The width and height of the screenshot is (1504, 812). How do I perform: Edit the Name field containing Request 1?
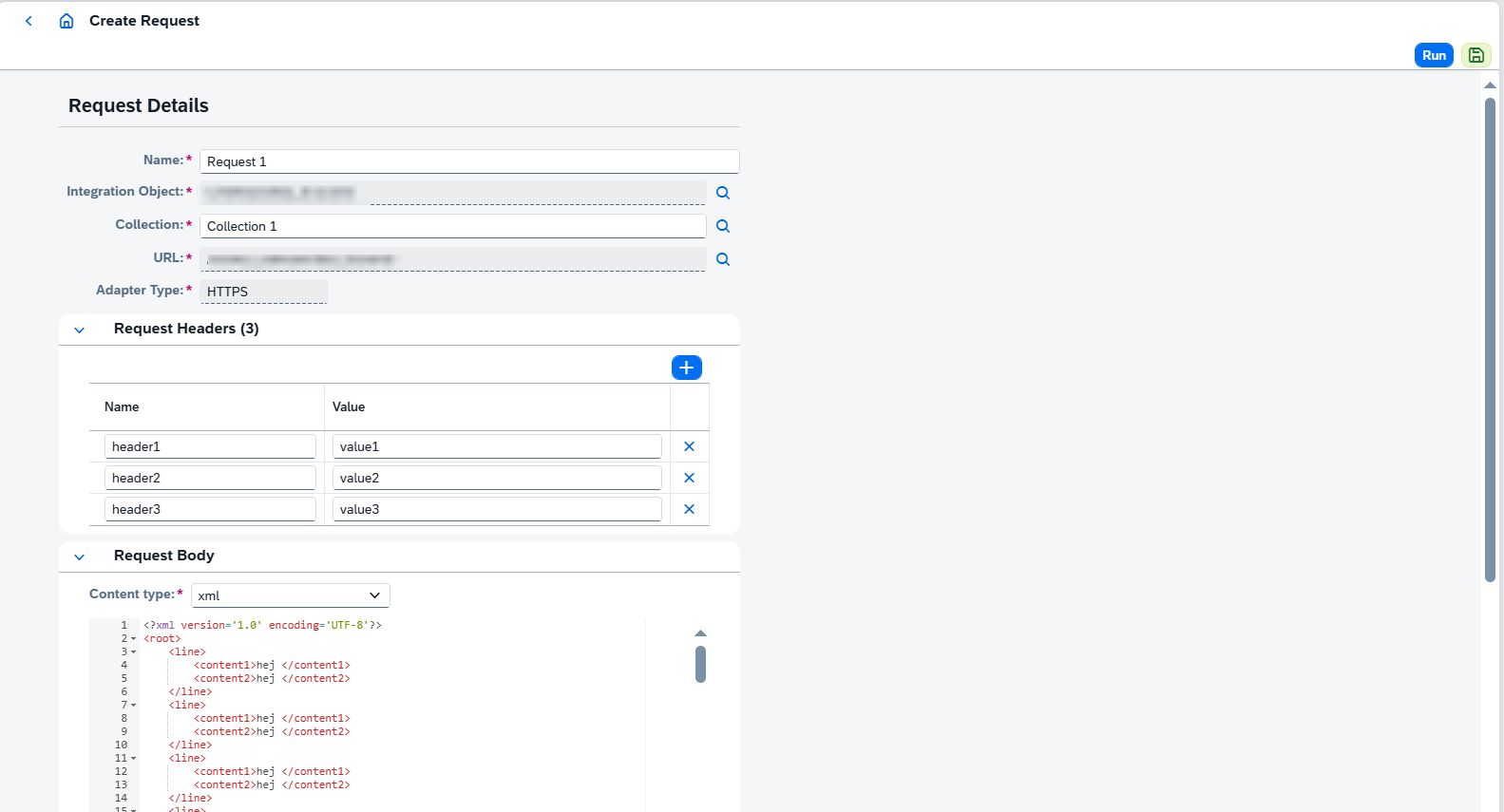[469, 161]
